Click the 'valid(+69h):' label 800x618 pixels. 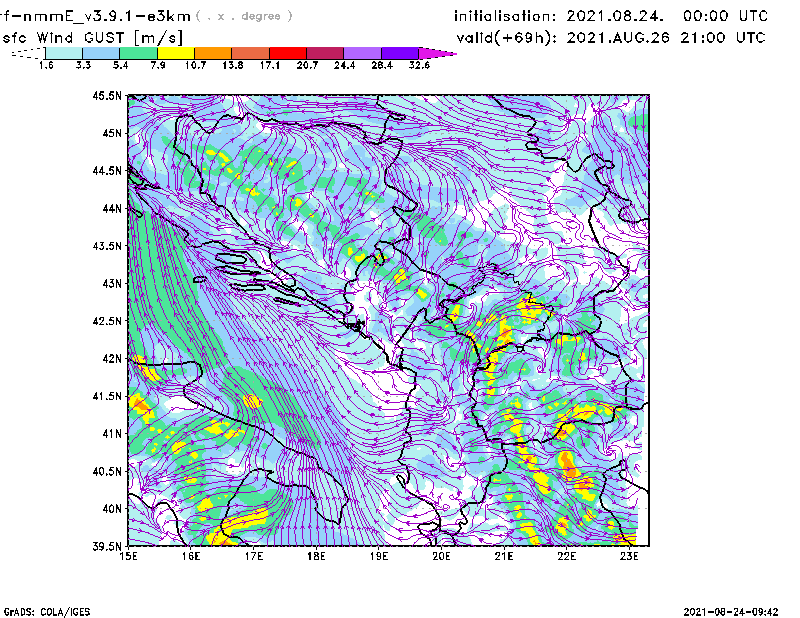507,38
